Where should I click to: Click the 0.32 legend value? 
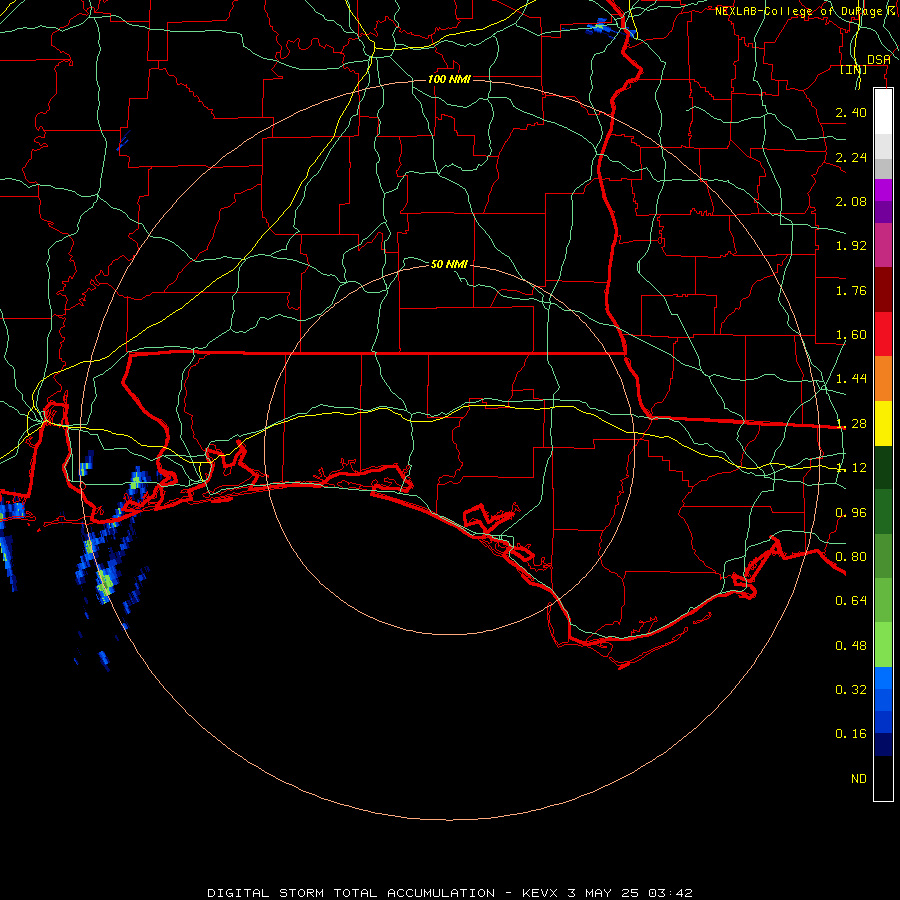click(x=851, y=690)
